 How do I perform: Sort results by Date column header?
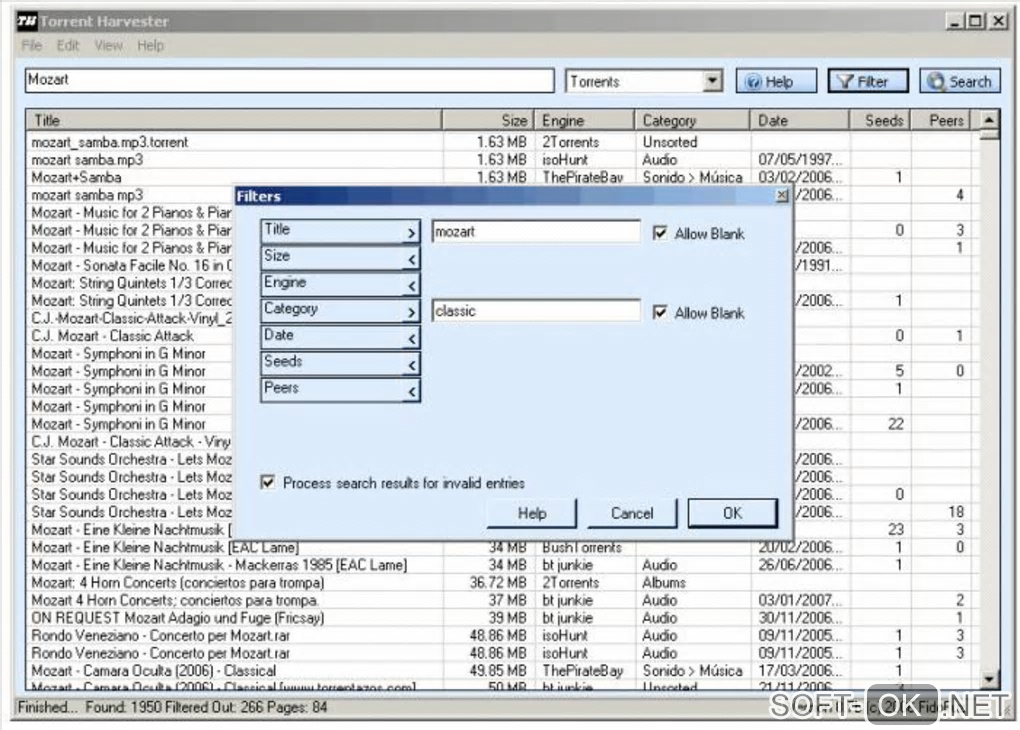pos(799,120)
